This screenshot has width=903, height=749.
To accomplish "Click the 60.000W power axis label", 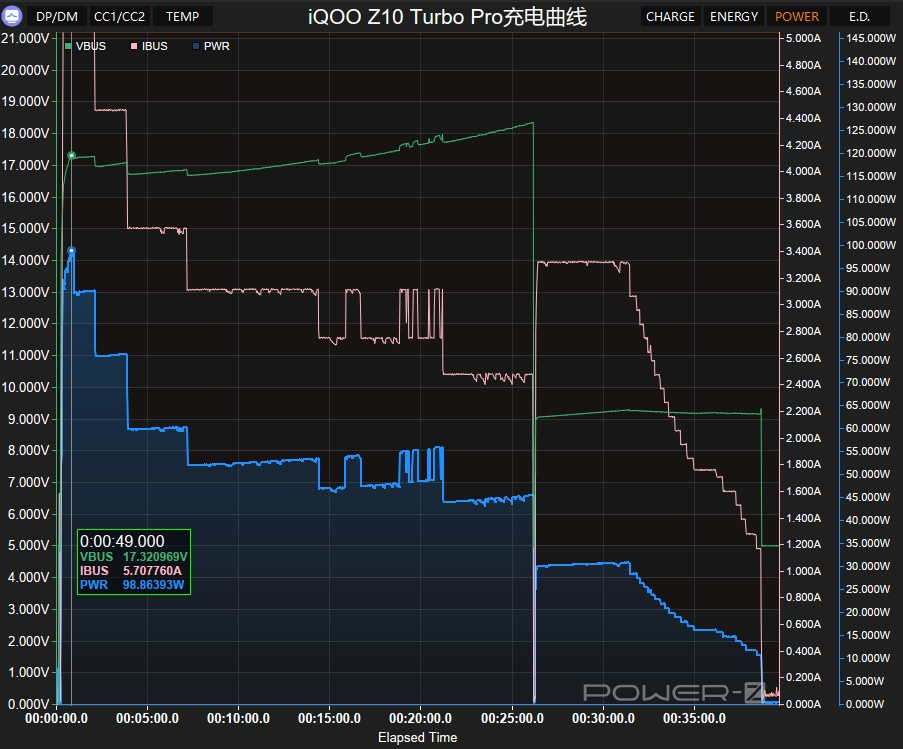I will (868, 428).
